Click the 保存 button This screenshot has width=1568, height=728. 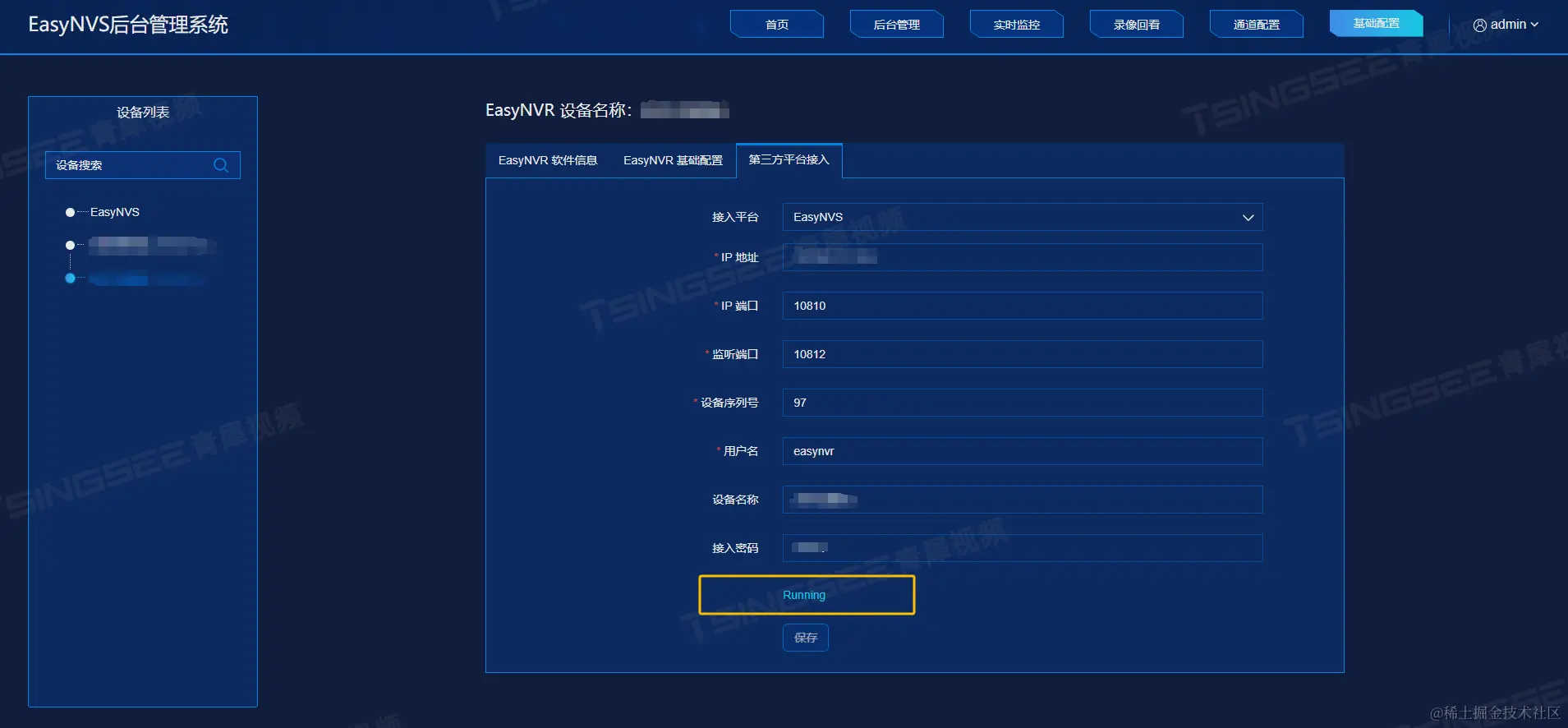tap(806, 638)
